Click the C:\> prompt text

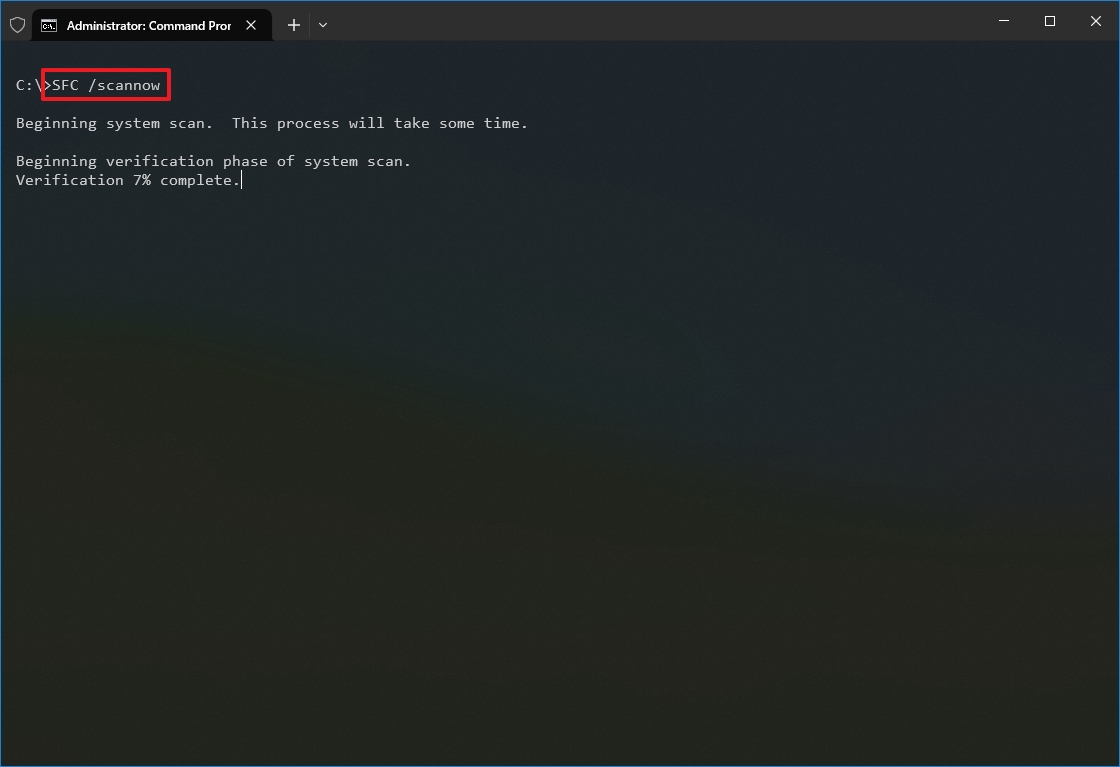pyautogui.click(x=30, y=85)
